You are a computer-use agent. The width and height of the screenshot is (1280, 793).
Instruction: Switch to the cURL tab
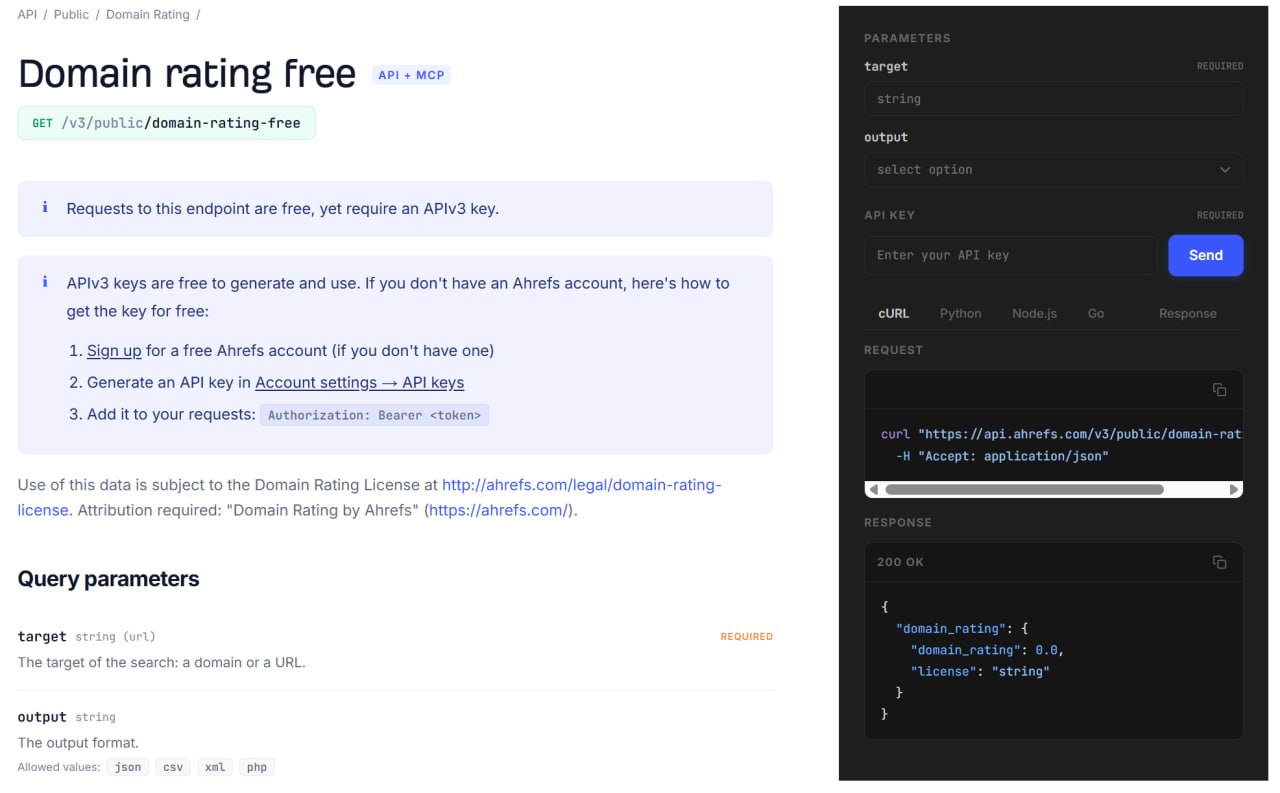pos(894,313)
